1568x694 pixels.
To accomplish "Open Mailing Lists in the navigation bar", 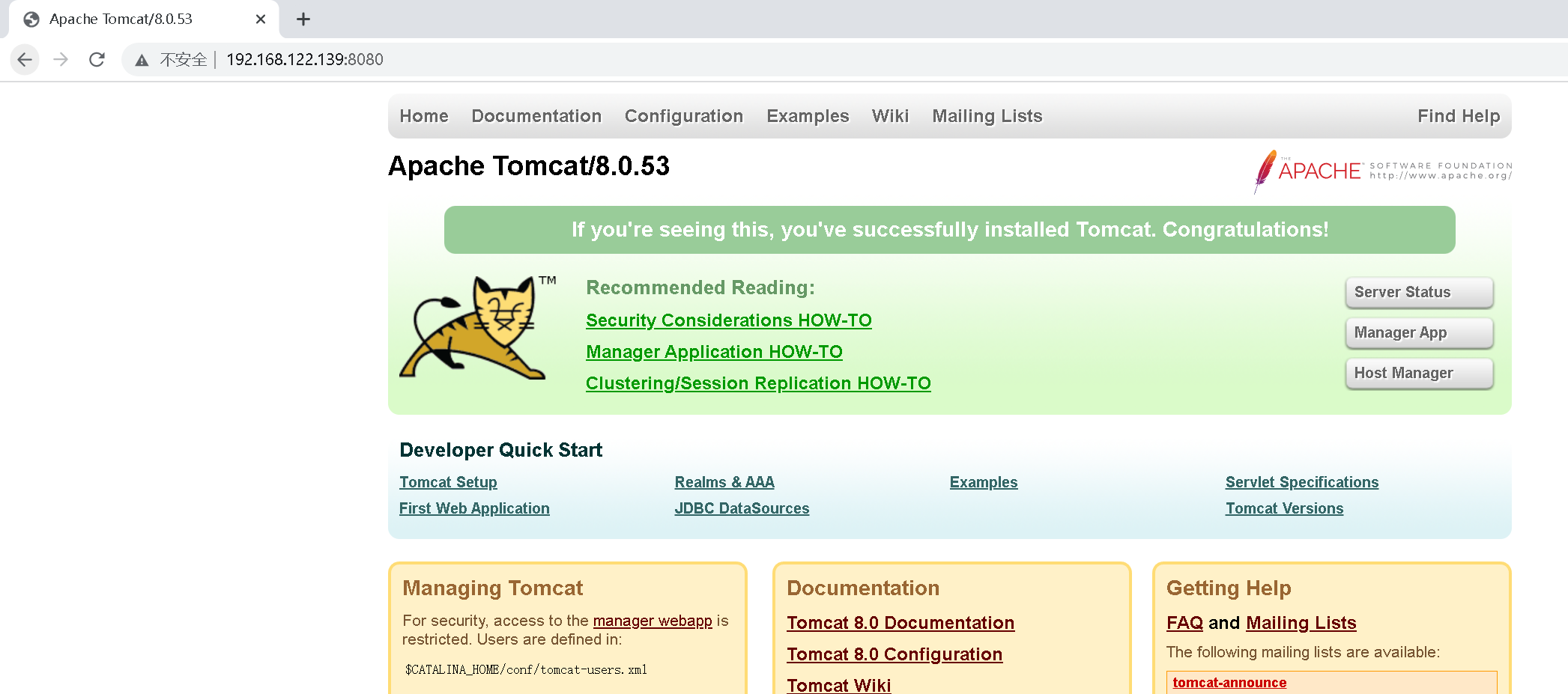I will pos(987,116).
